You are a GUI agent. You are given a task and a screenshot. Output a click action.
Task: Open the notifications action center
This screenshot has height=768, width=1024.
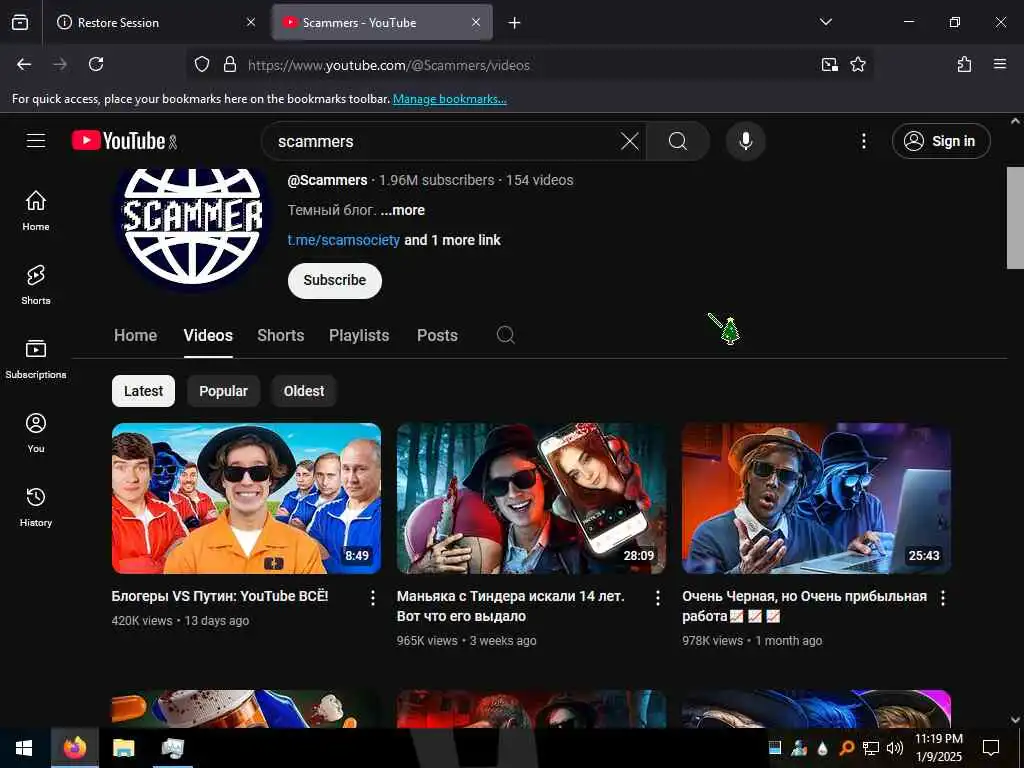click(x=991, y=748)
